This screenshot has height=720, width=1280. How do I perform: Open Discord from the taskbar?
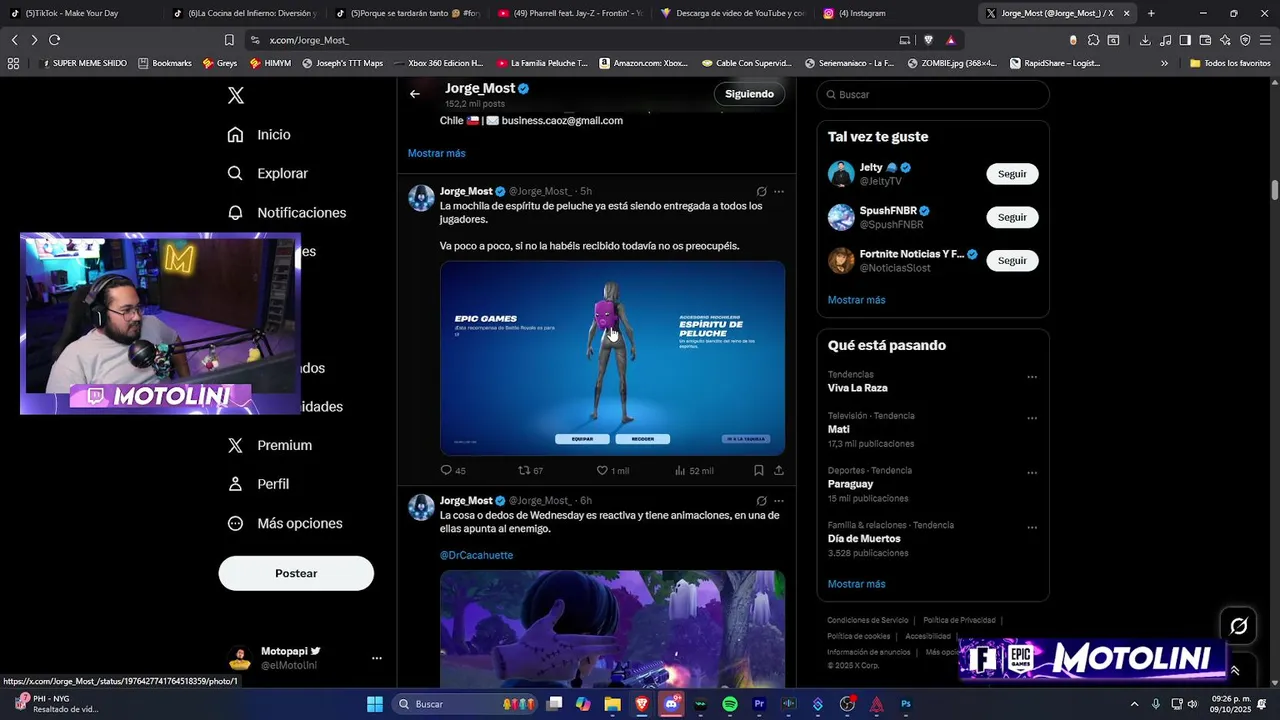tap(671, 704)
